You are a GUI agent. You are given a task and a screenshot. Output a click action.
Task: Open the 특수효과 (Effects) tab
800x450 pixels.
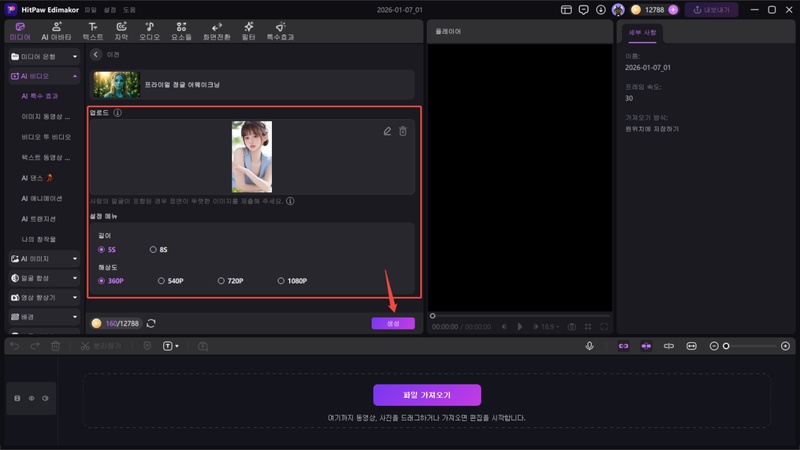tap(280, 31)
